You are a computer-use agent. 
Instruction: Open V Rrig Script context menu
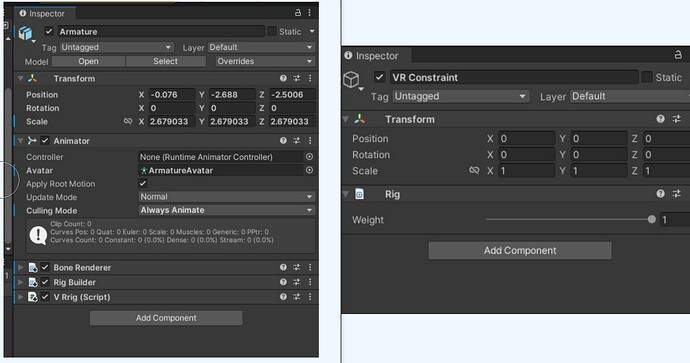point(310,297)
